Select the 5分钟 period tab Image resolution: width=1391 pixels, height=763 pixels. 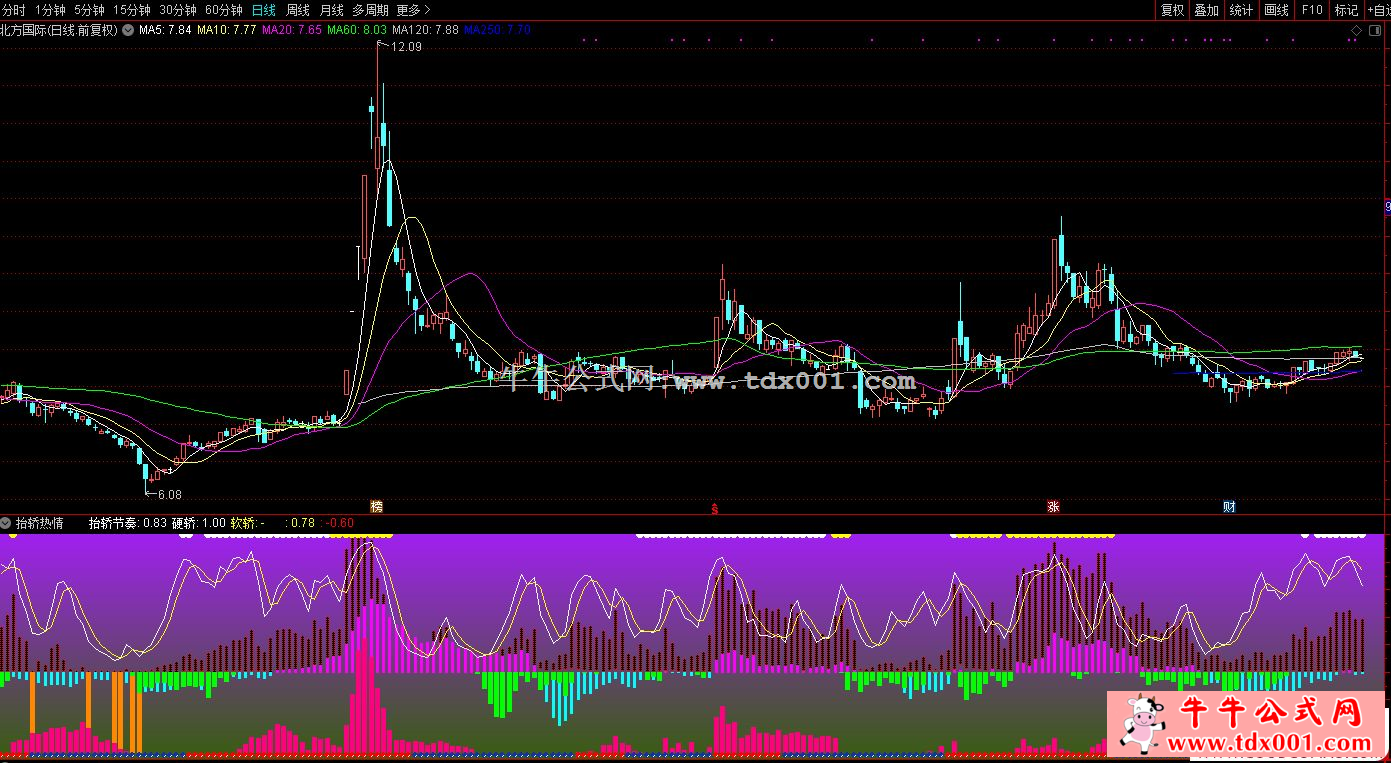pos(89,10)
